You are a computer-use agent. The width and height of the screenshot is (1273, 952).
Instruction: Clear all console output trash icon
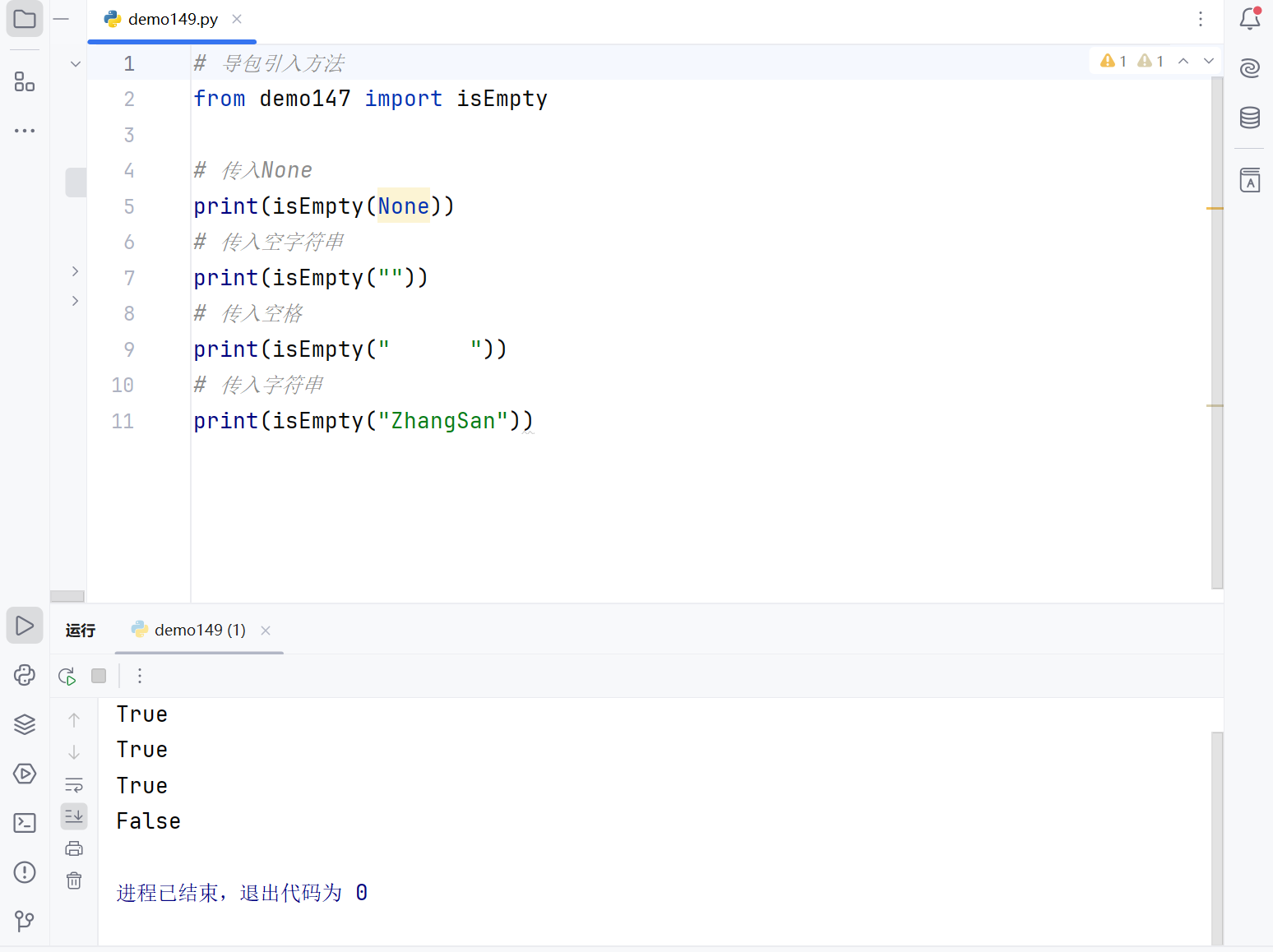click(74, 880)
